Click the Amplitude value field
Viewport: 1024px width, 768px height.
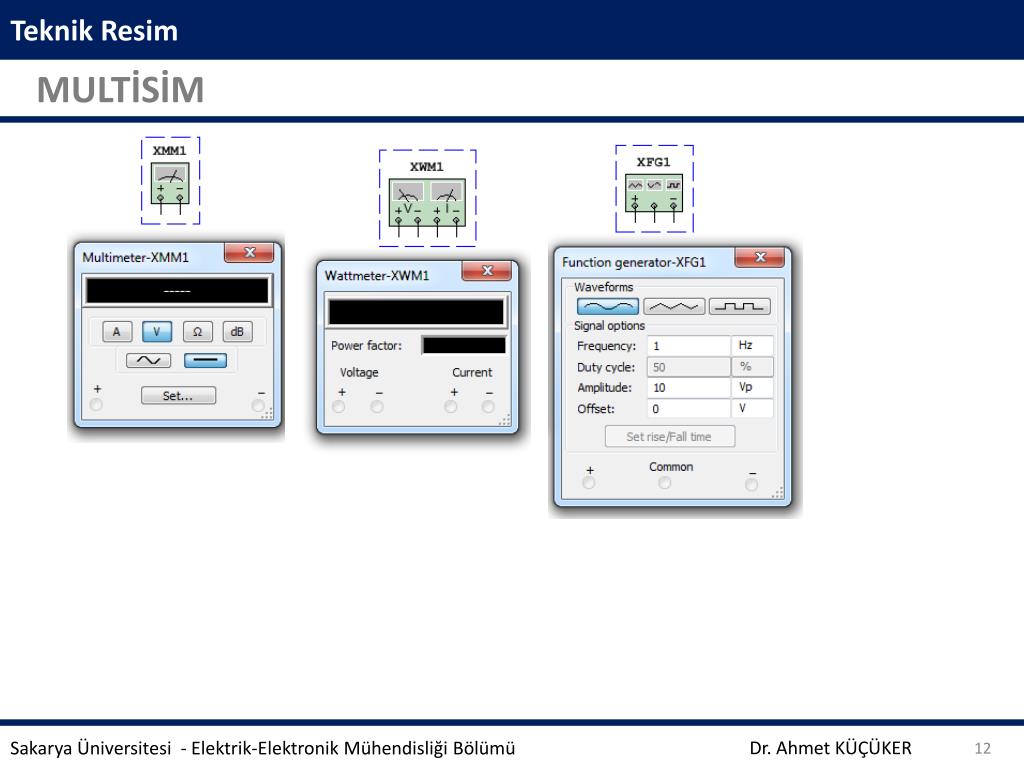688,388
